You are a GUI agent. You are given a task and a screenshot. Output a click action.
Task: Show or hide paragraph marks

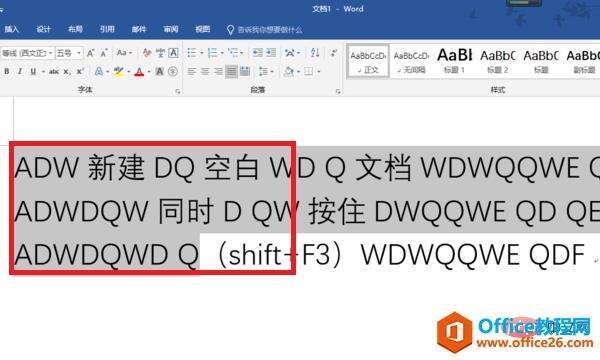tap(334, 53)
